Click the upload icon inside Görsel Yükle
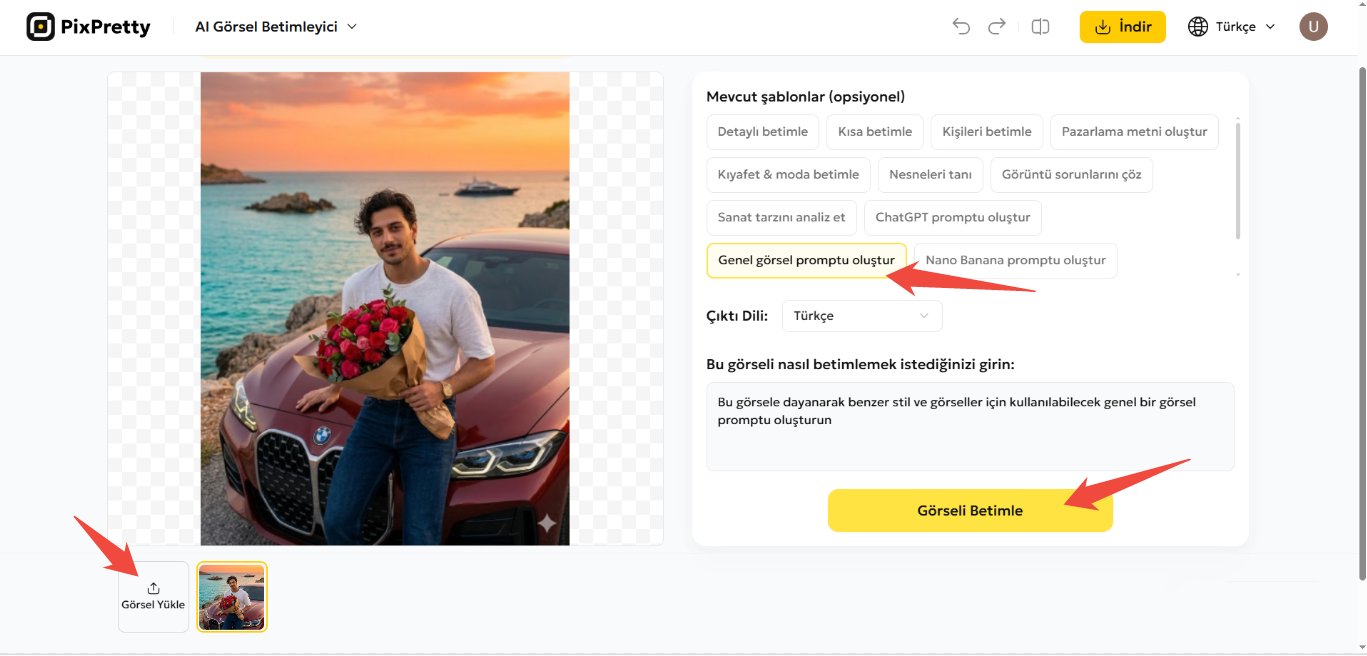 153,588
